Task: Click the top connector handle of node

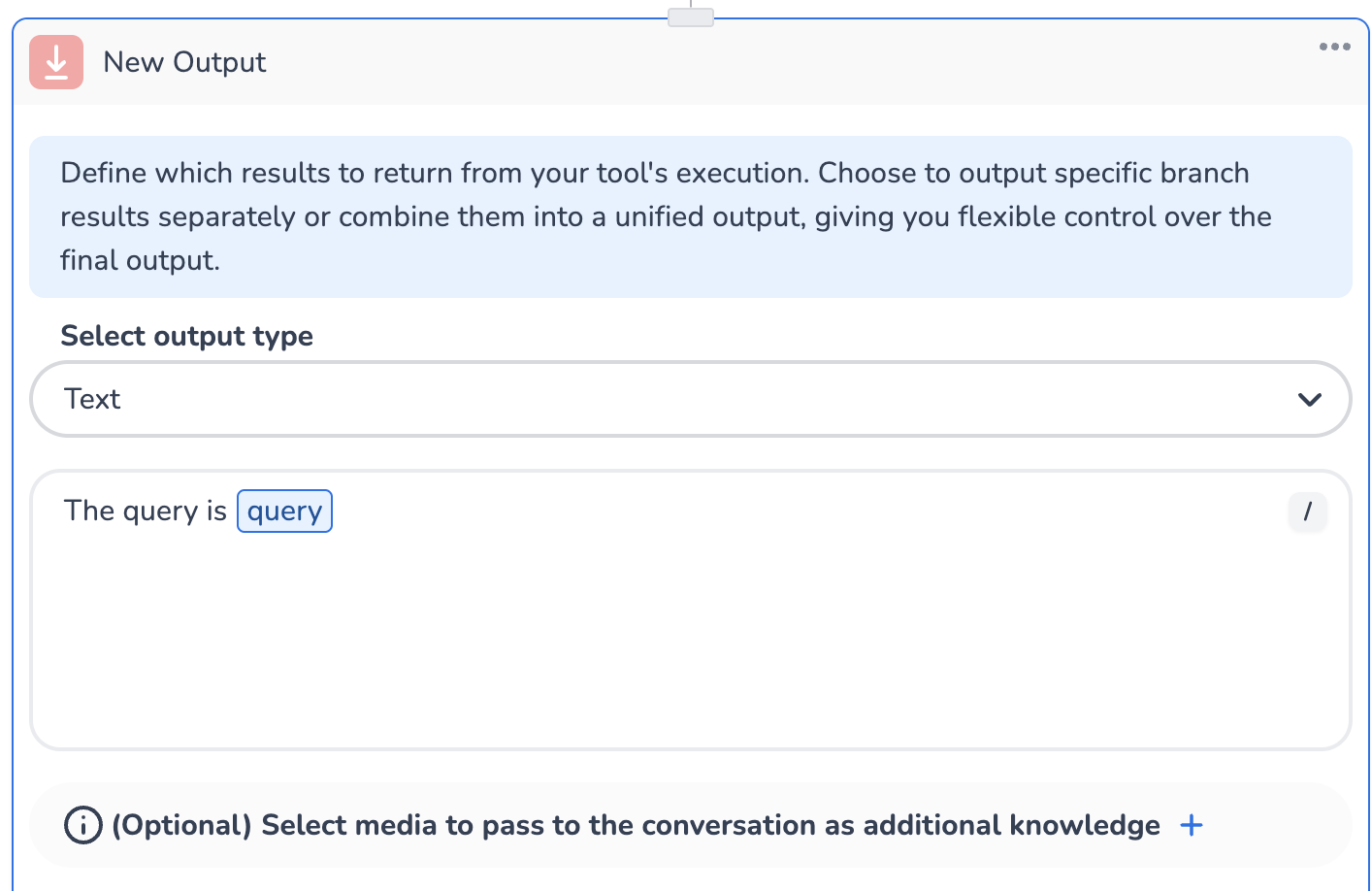Action: pyautogui.click(x=691, y=16)
